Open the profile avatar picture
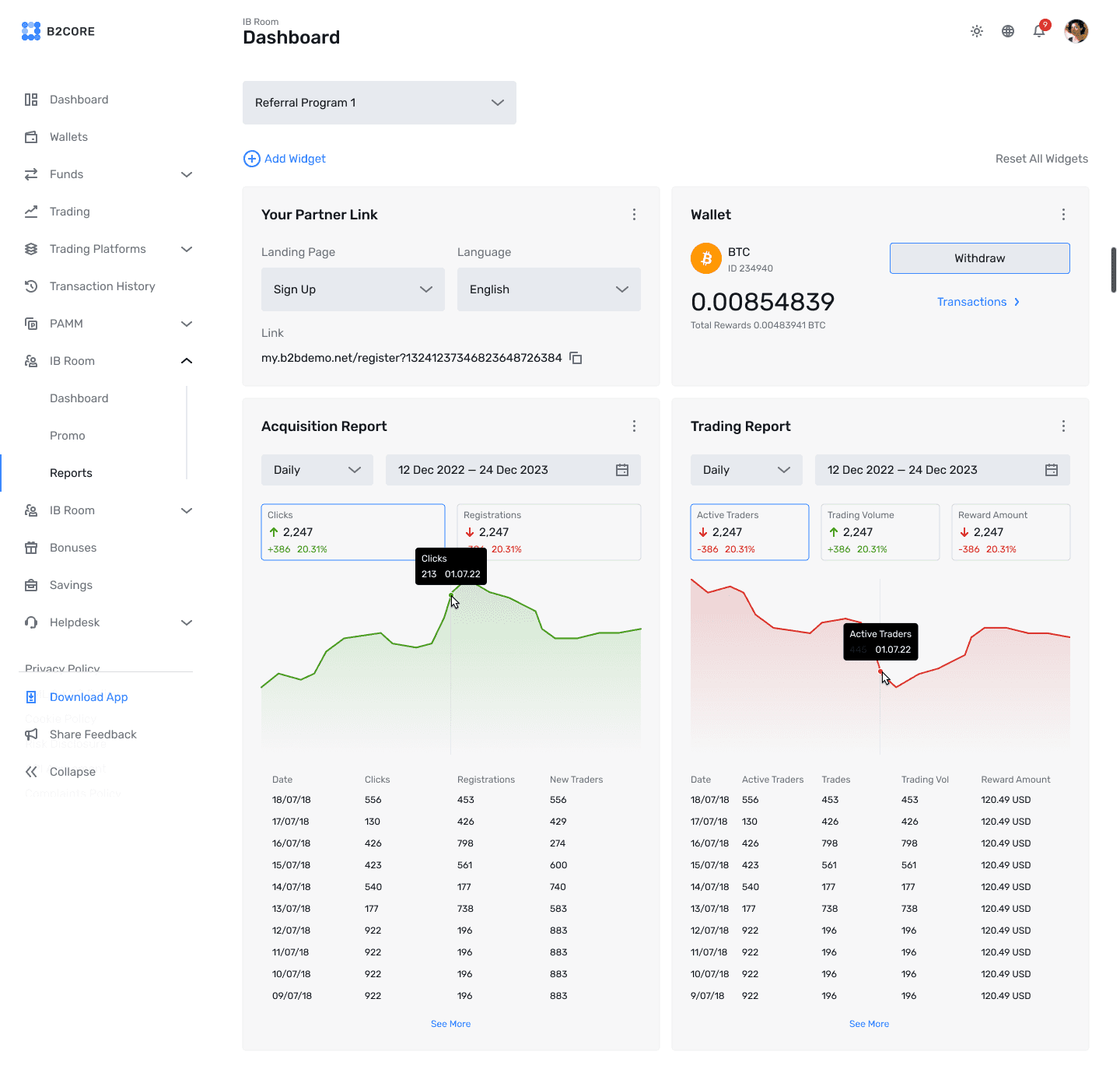Screen dimensions: 1120x1069 point(1076,31)
